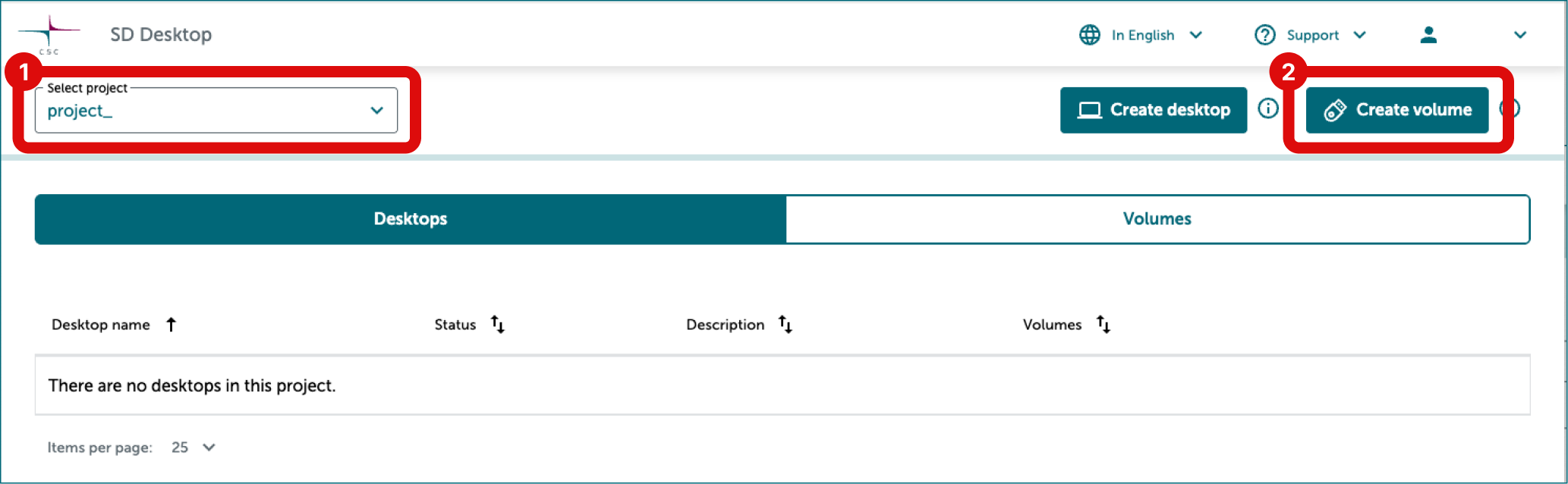
Task: Change Items per page value 25
Action: pyautogui.click(x=193, y=448)
